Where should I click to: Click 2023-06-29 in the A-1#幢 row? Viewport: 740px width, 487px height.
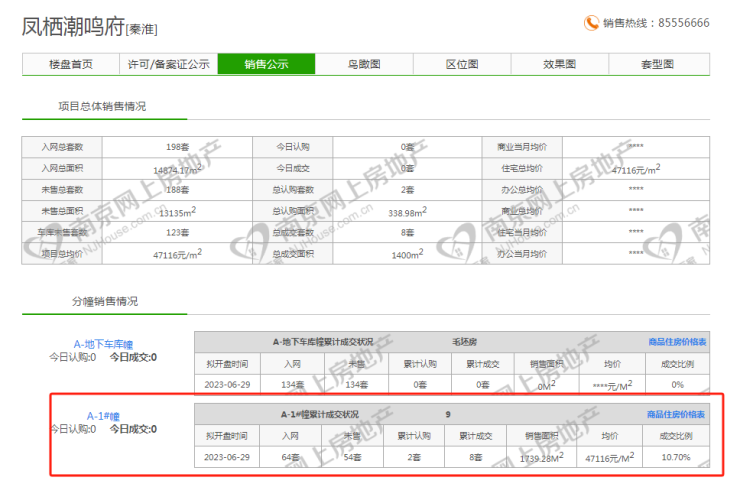[227, 457]
